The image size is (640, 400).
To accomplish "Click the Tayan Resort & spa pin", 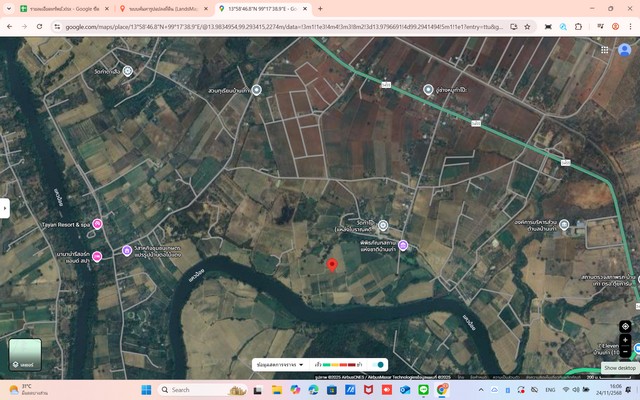I will [97, 224].
